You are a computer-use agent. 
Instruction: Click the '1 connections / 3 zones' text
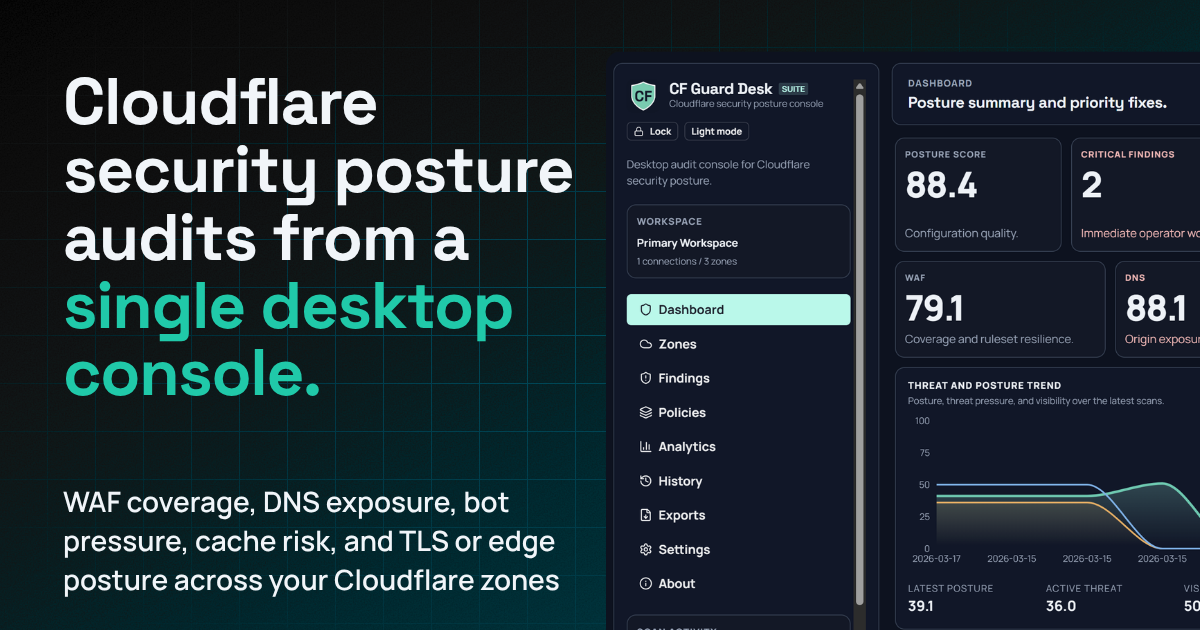click(x=687, y=262)
